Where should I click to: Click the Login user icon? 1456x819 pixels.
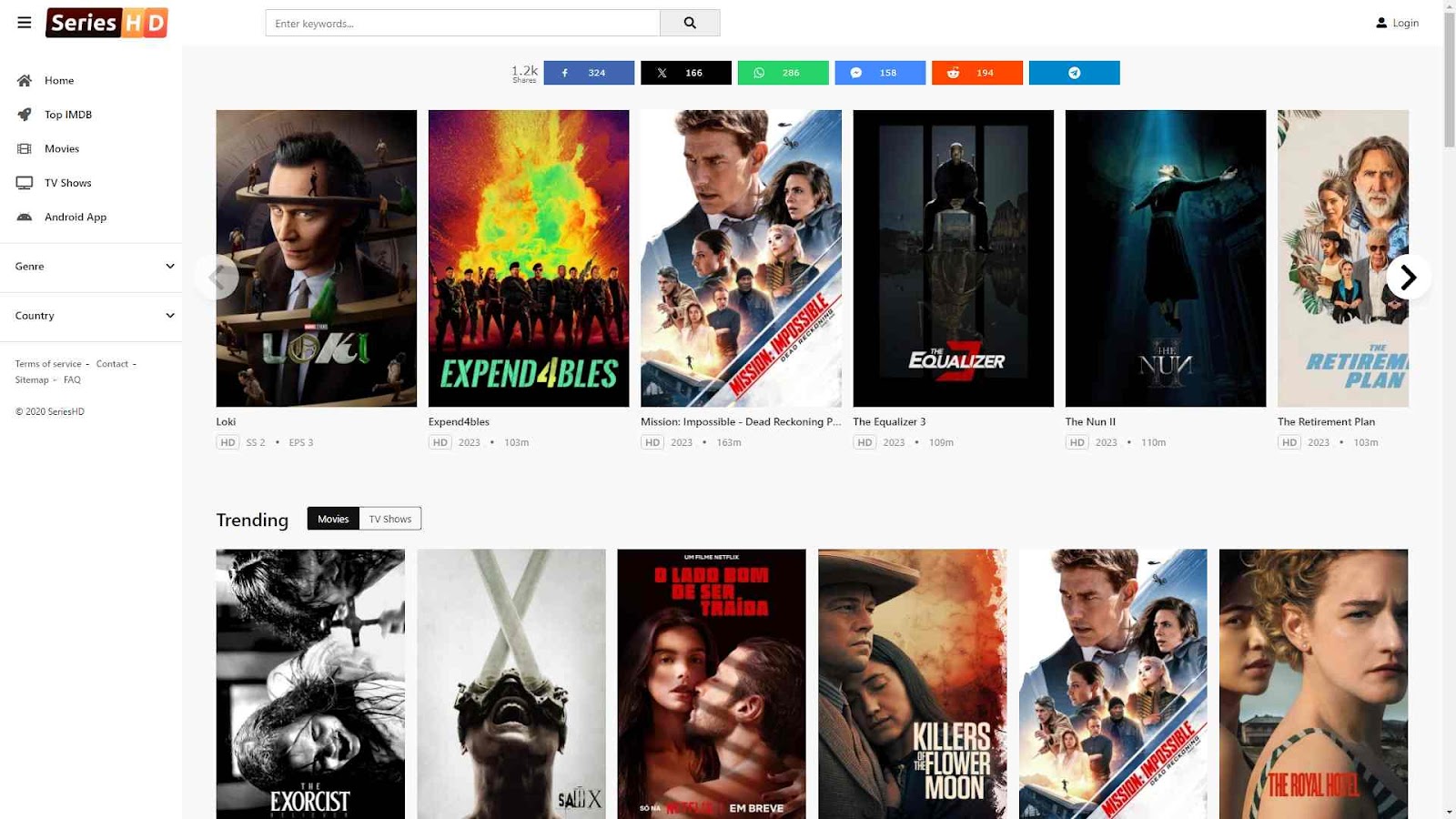point(1381,23)
